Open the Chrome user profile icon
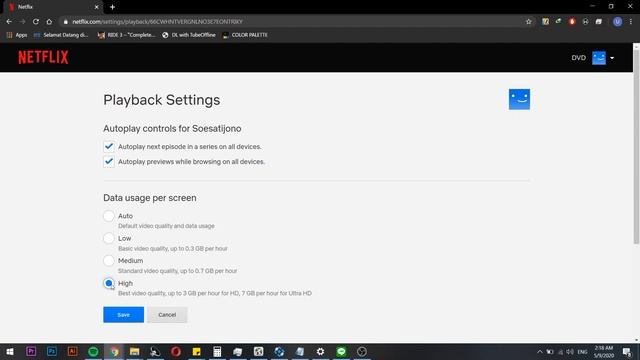Viewport: 640px width, 360px height. [x=617, y=22]
